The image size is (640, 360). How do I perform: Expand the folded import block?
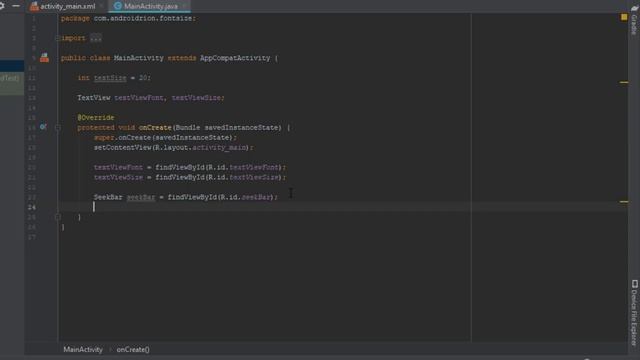pyautogui.click(x=57, y=38)
